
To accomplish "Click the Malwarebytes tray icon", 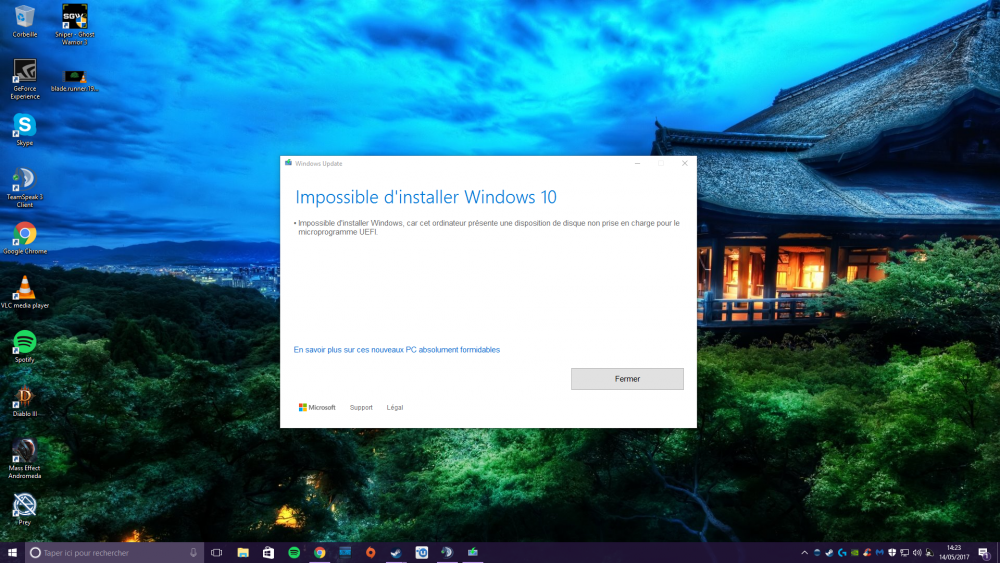I will tap(879, 553).
